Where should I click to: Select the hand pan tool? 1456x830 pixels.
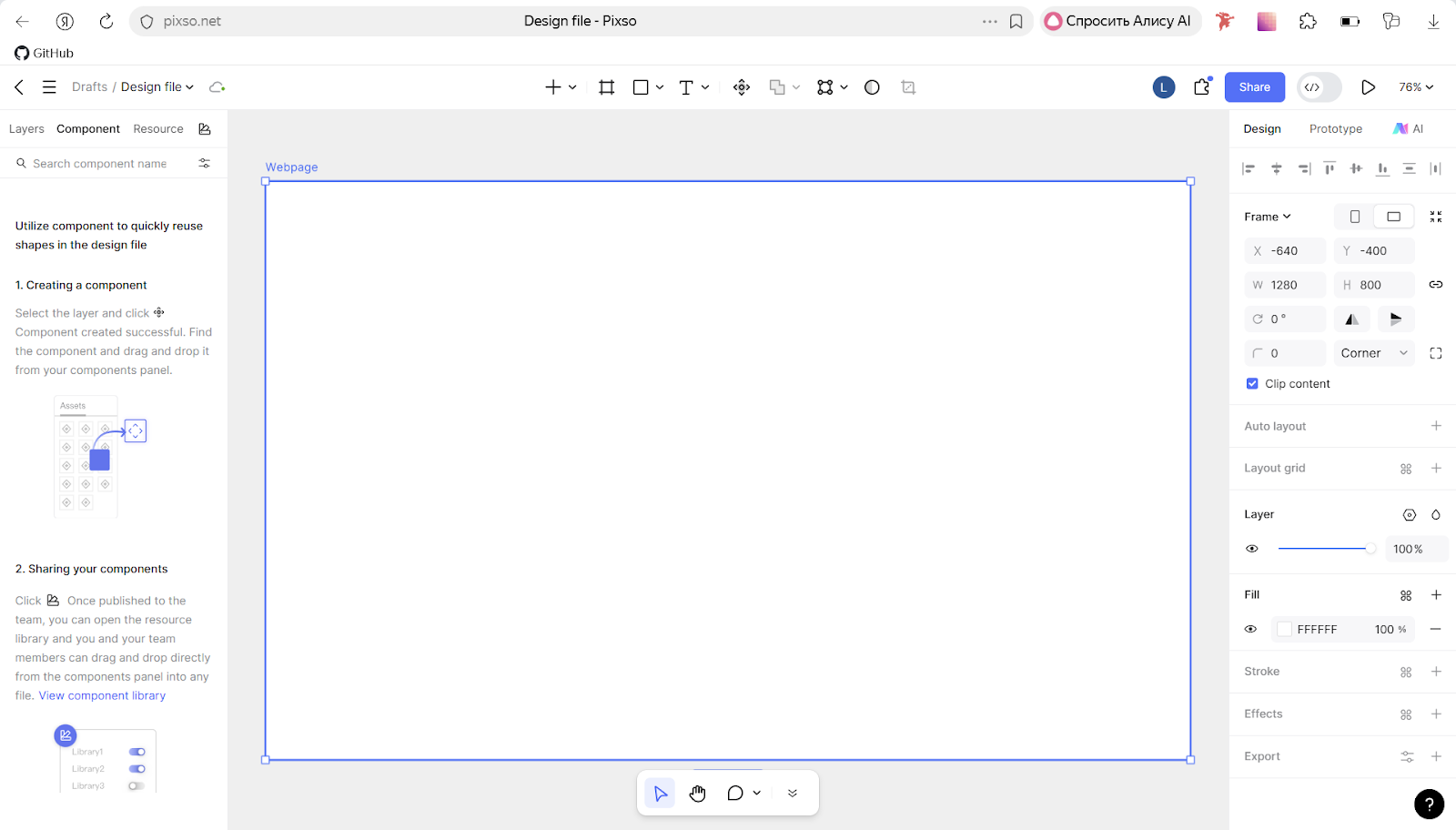(x=698, y=794)
